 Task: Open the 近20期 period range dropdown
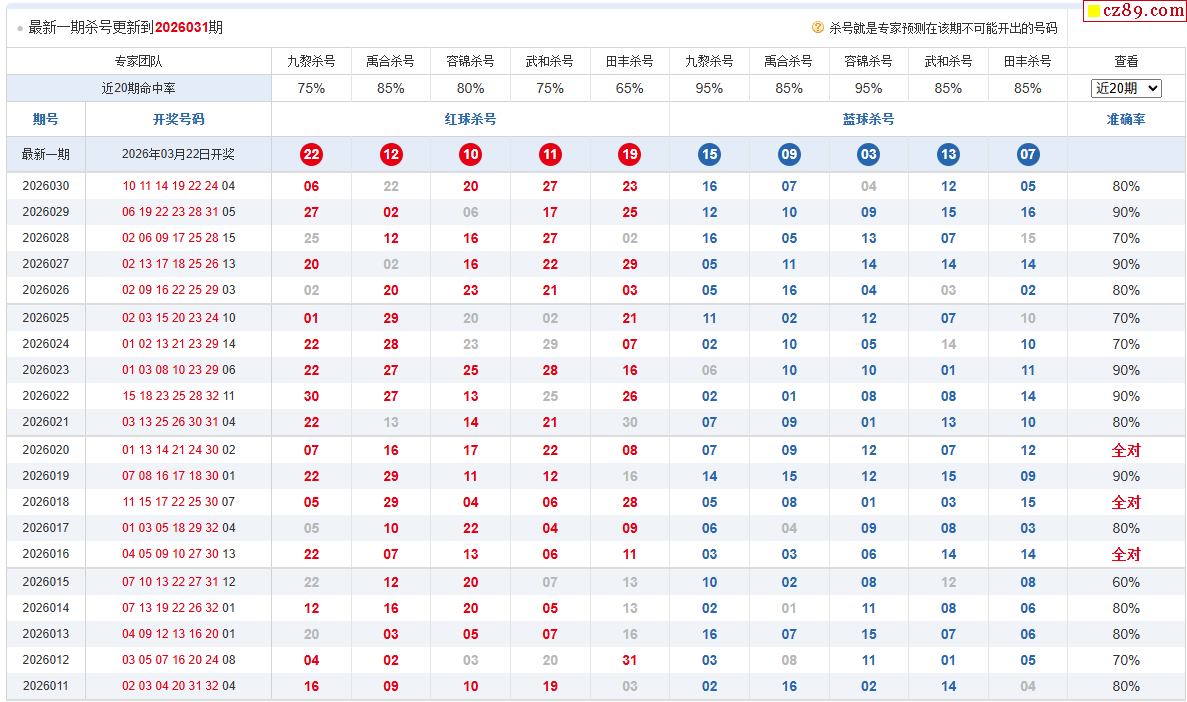coord(1126,88)
